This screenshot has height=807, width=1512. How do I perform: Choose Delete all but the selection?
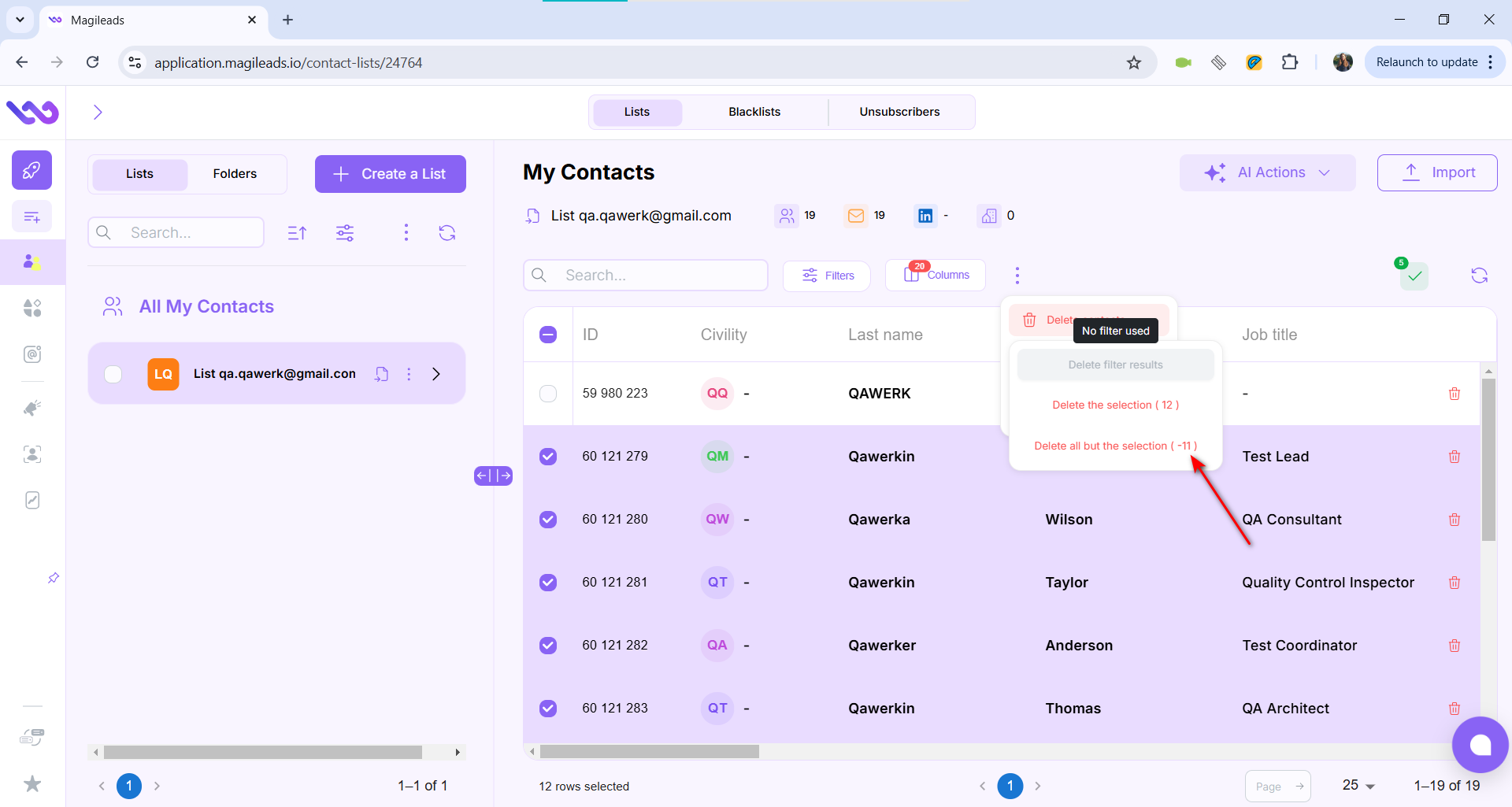[1115, 446]
